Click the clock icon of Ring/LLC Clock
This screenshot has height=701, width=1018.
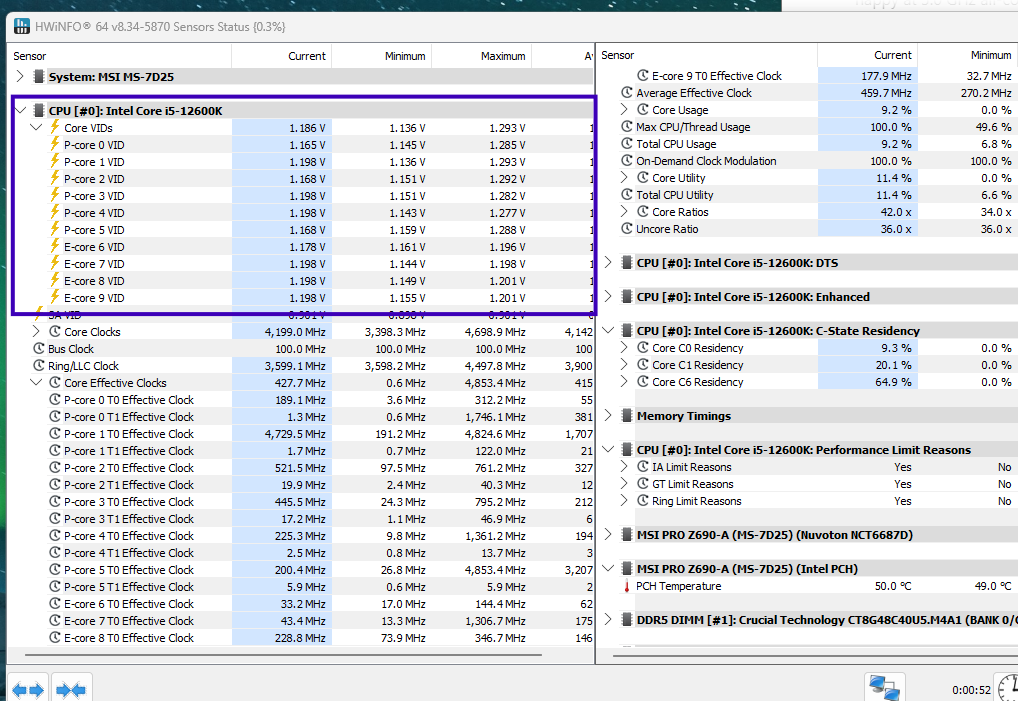(39, 365)
